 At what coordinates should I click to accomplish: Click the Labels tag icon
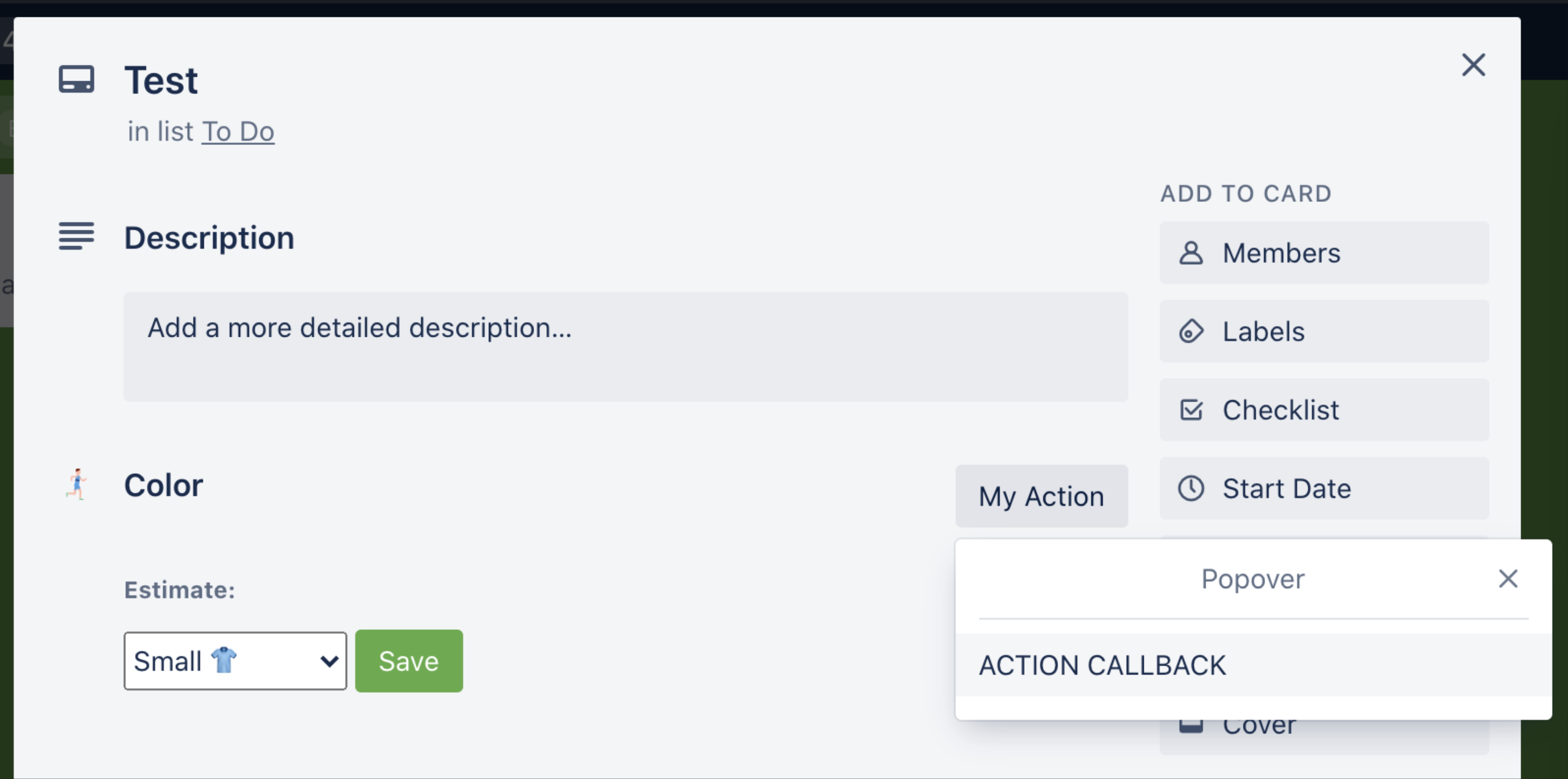(1191, 332)
